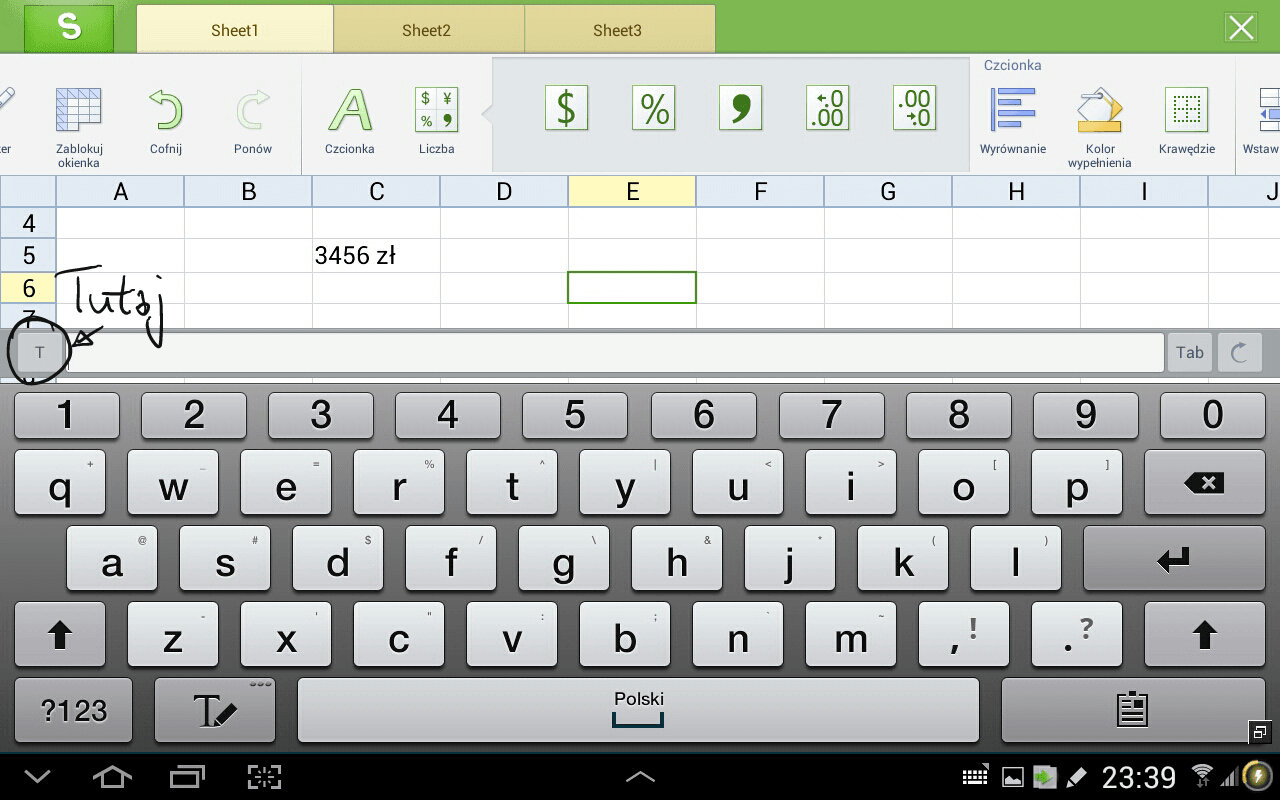Decrease decimal places
Image resolution: width=1280 pixels, height=800 pixels.
point(915,107)
